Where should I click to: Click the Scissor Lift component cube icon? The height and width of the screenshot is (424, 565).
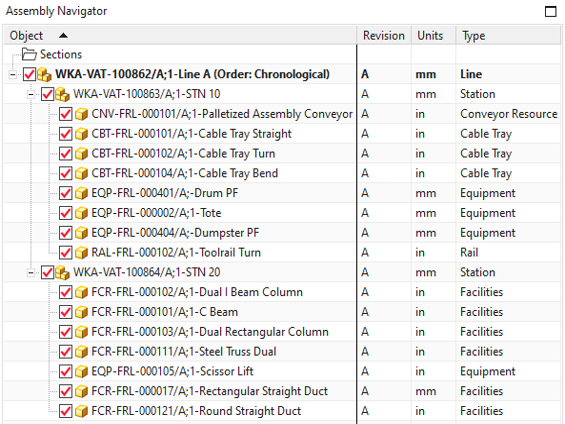pos(81,371)
